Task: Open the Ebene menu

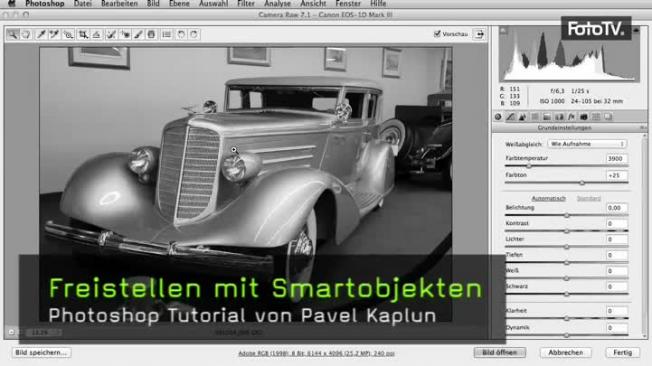Action: click(x=179, y=3)
